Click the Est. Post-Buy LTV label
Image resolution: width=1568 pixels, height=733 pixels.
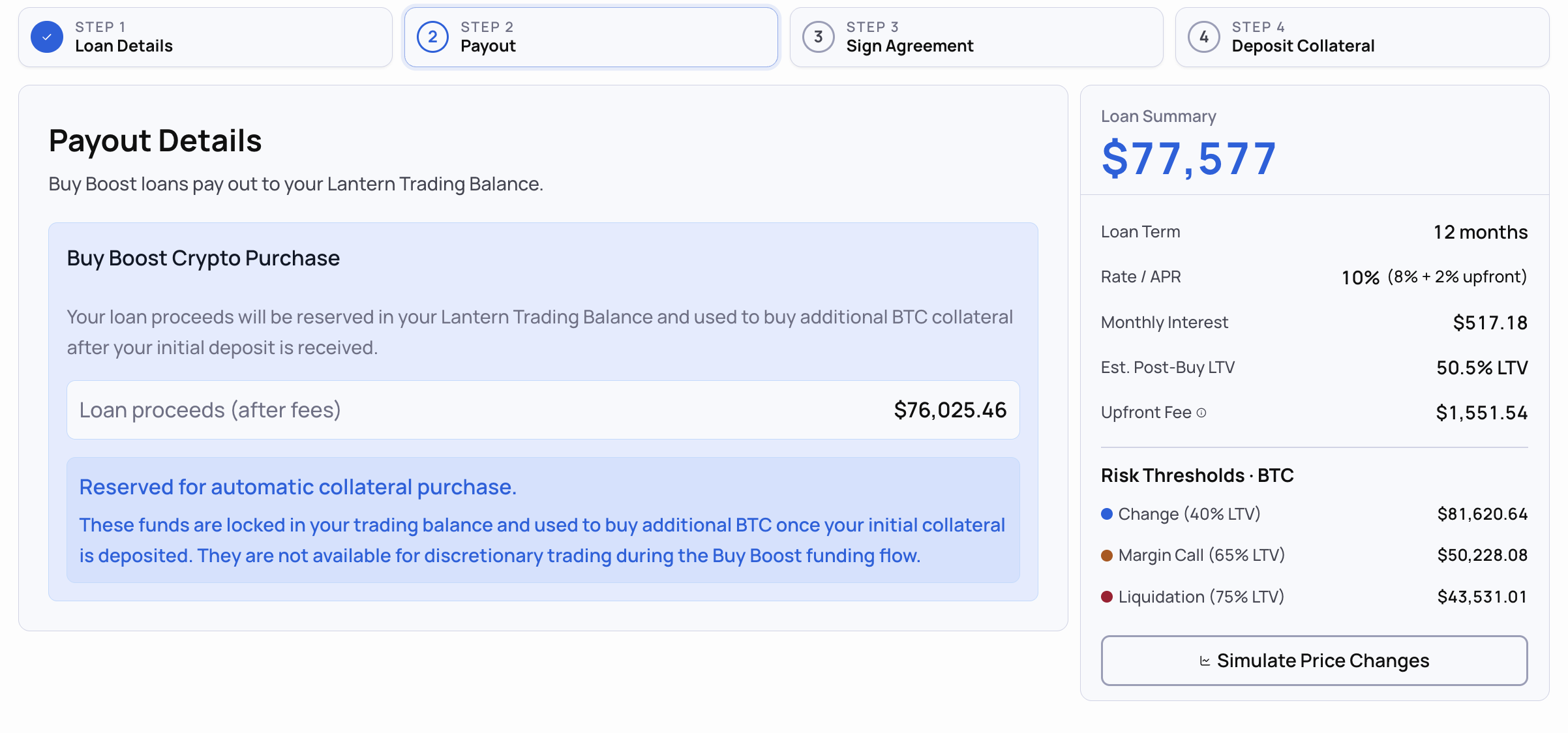1168,368
